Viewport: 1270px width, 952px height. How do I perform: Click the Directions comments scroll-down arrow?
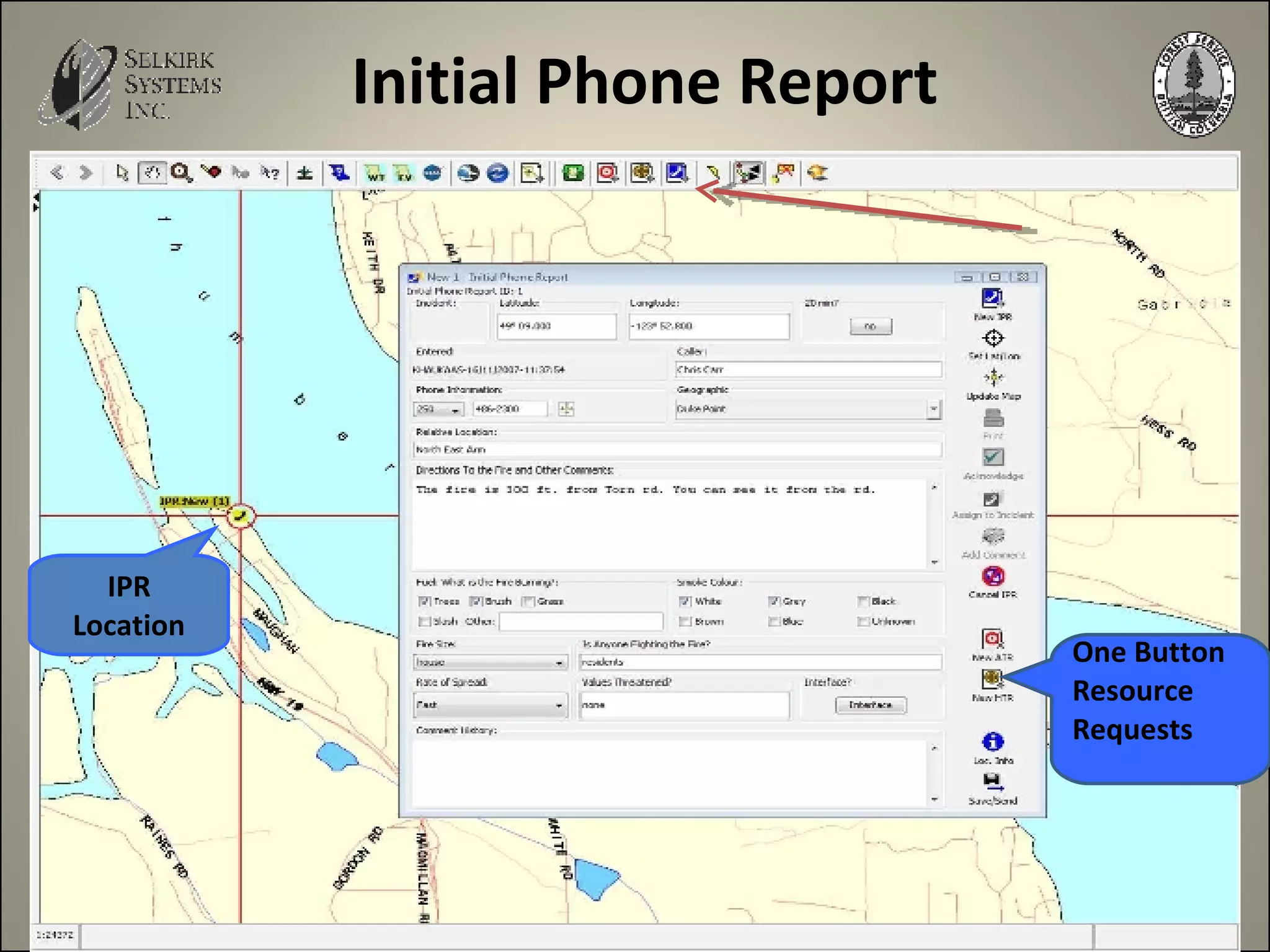tap(935, 562)
